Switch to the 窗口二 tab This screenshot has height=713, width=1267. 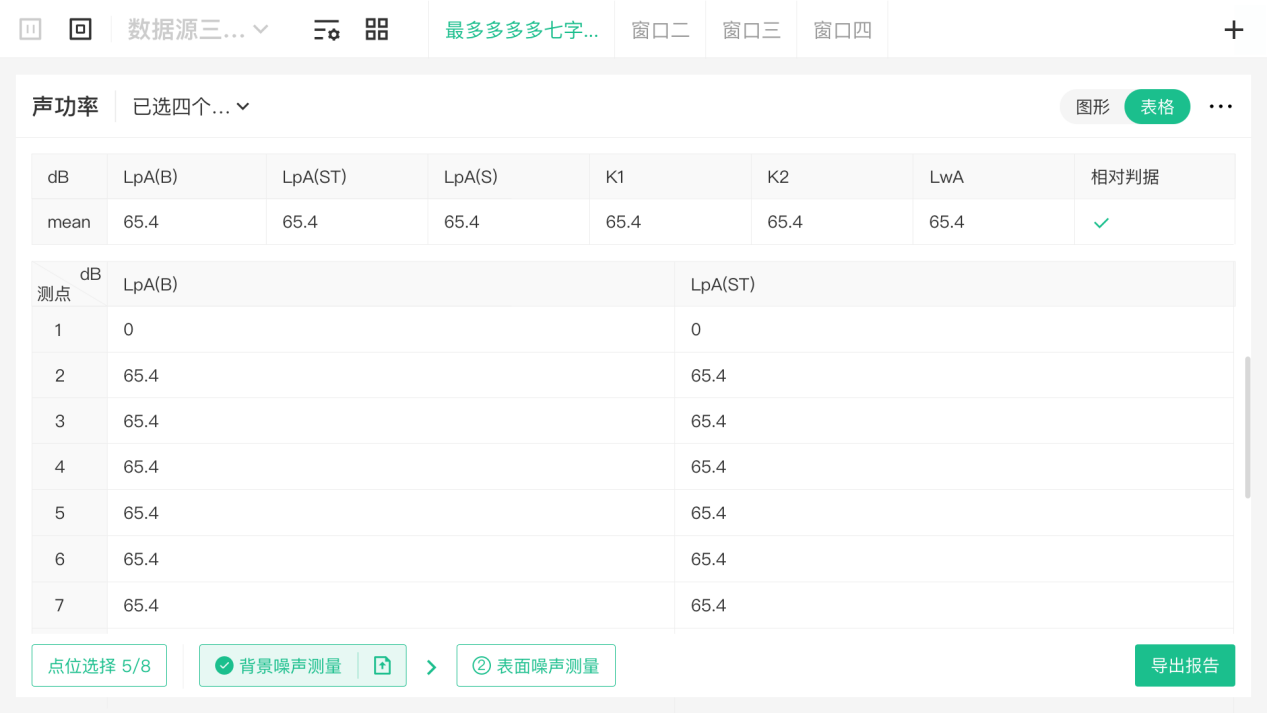click(x=660, y=30)
